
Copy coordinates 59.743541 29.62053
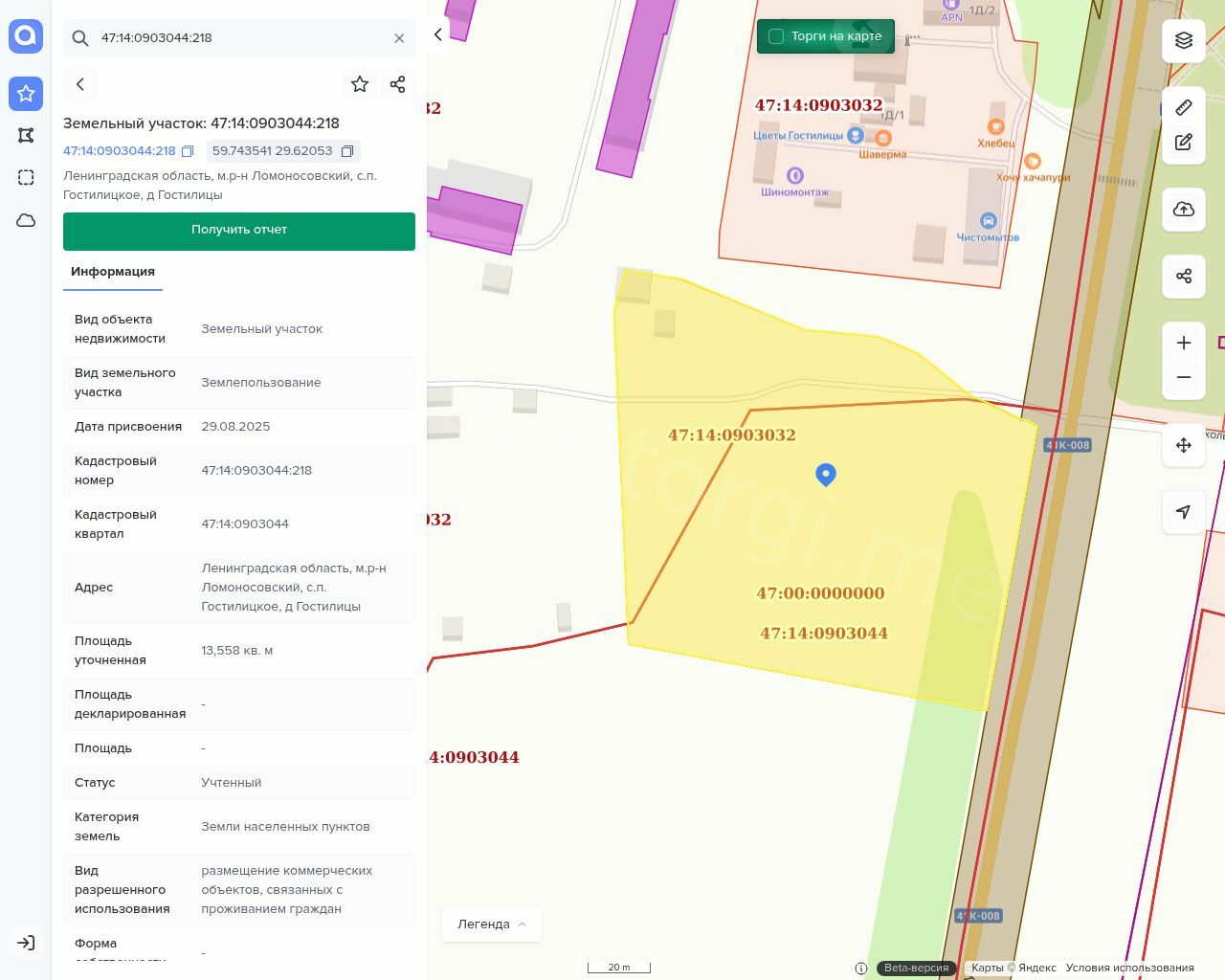tap(347, 151)
